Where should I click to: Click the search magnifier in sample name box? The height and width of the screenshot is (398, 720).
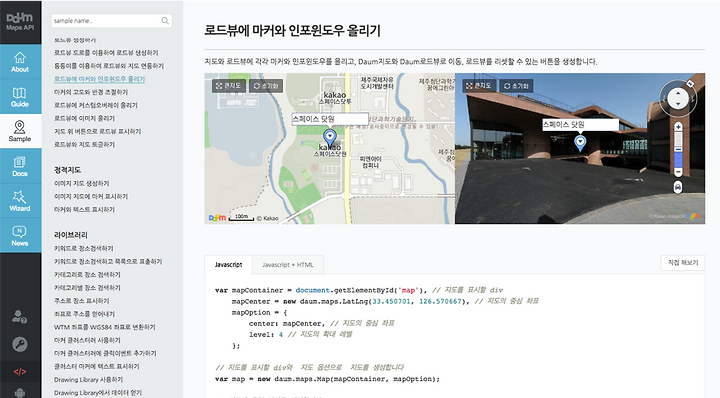pyautogui.click(x=165, y=21)
